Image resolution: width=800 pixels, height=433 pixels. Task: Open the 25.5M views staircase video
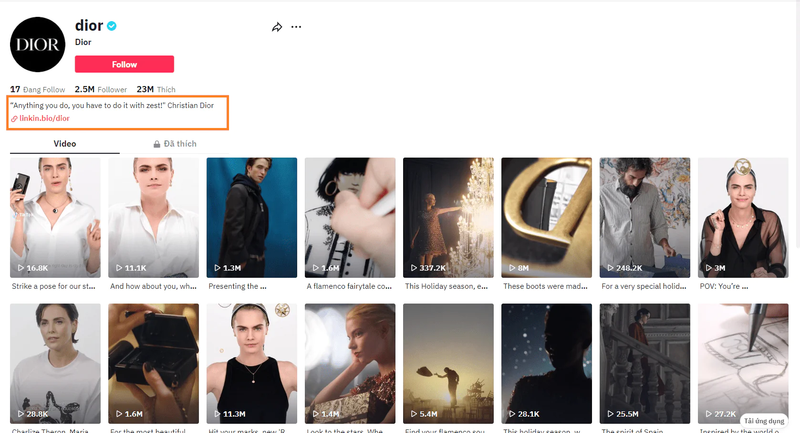(x=645, y=364)
